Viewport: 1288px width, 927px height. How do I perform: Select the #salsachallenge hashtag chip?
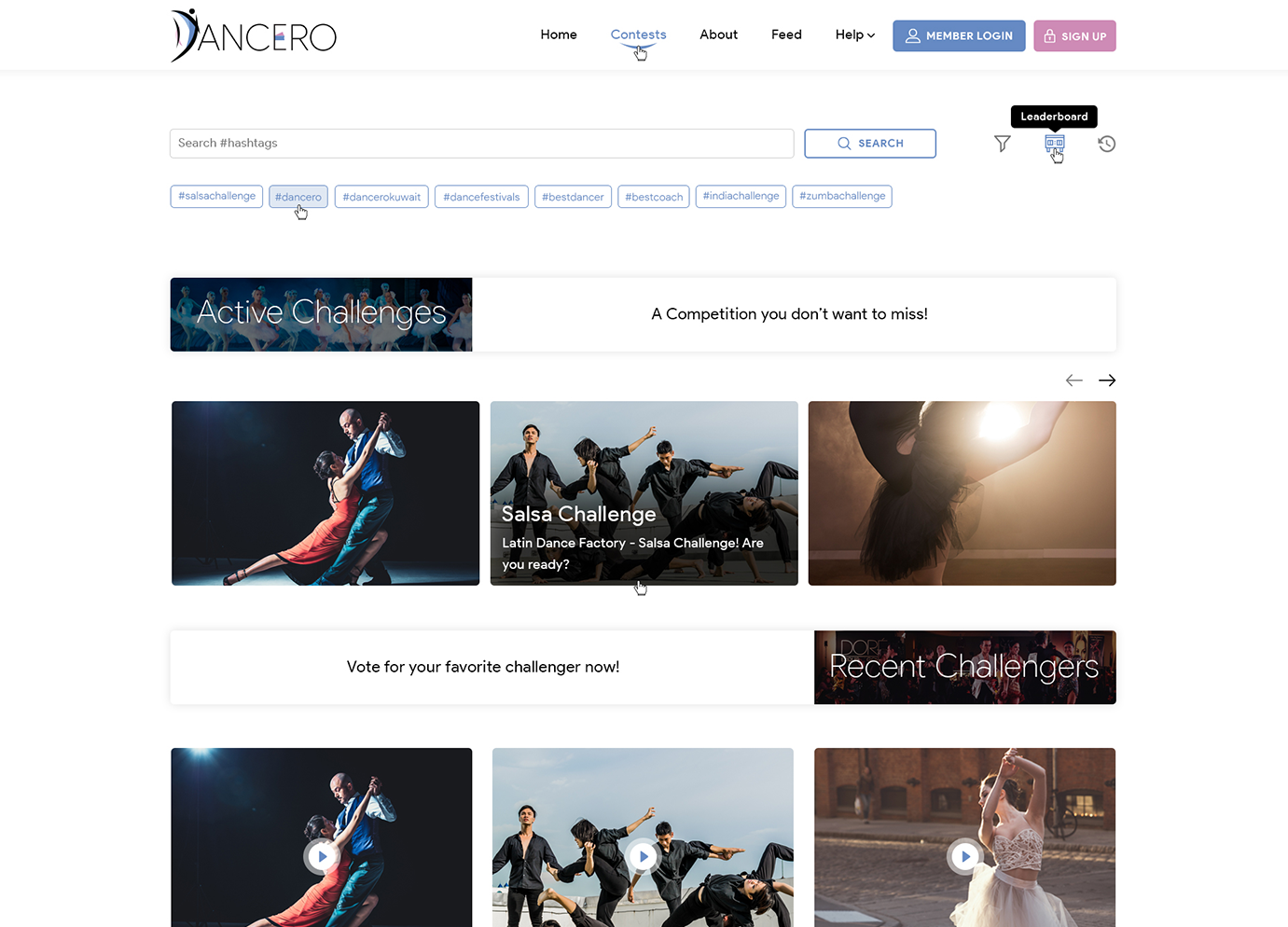[216, 196]
